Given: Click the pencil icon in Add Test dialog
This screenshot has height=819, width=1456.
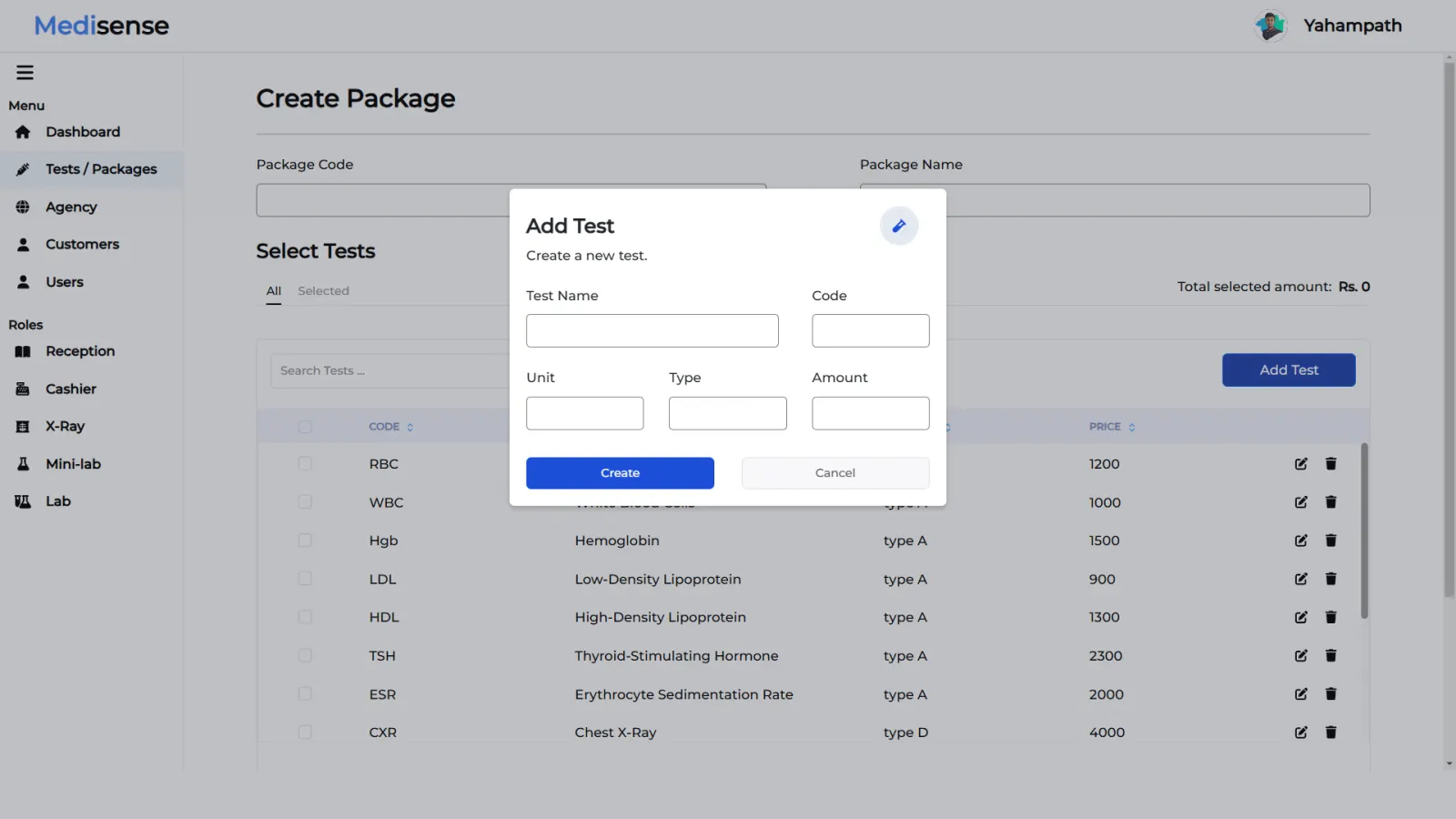Looking at the screenshot, I should (x=899, y=226).
